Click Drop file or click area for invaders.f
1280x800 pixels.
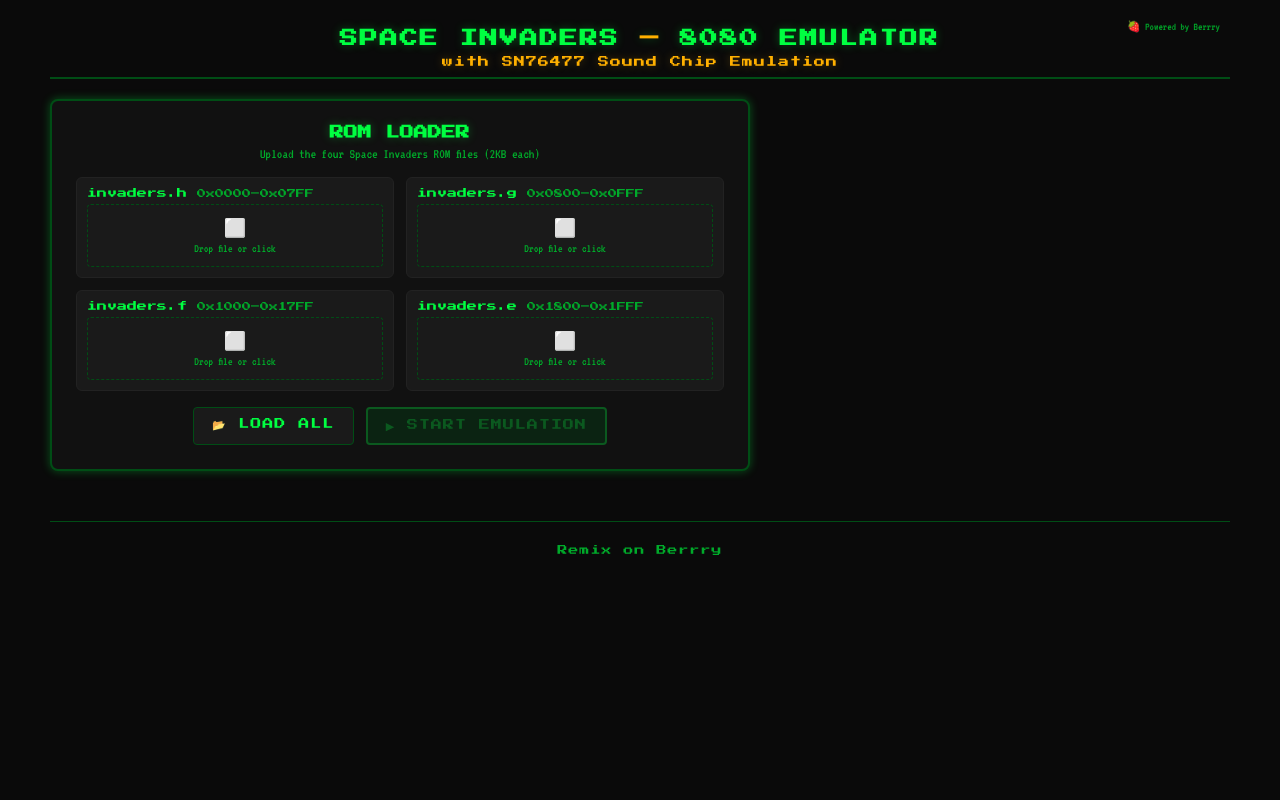234,362
